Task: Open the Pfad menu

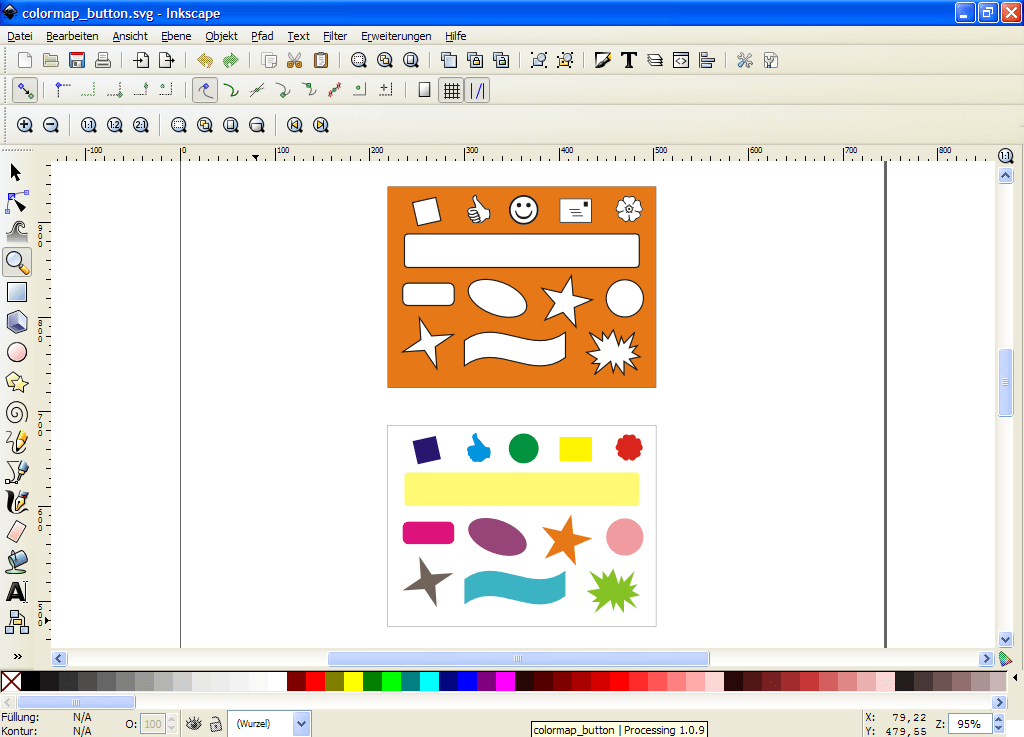Action: [x=262, y=36]
